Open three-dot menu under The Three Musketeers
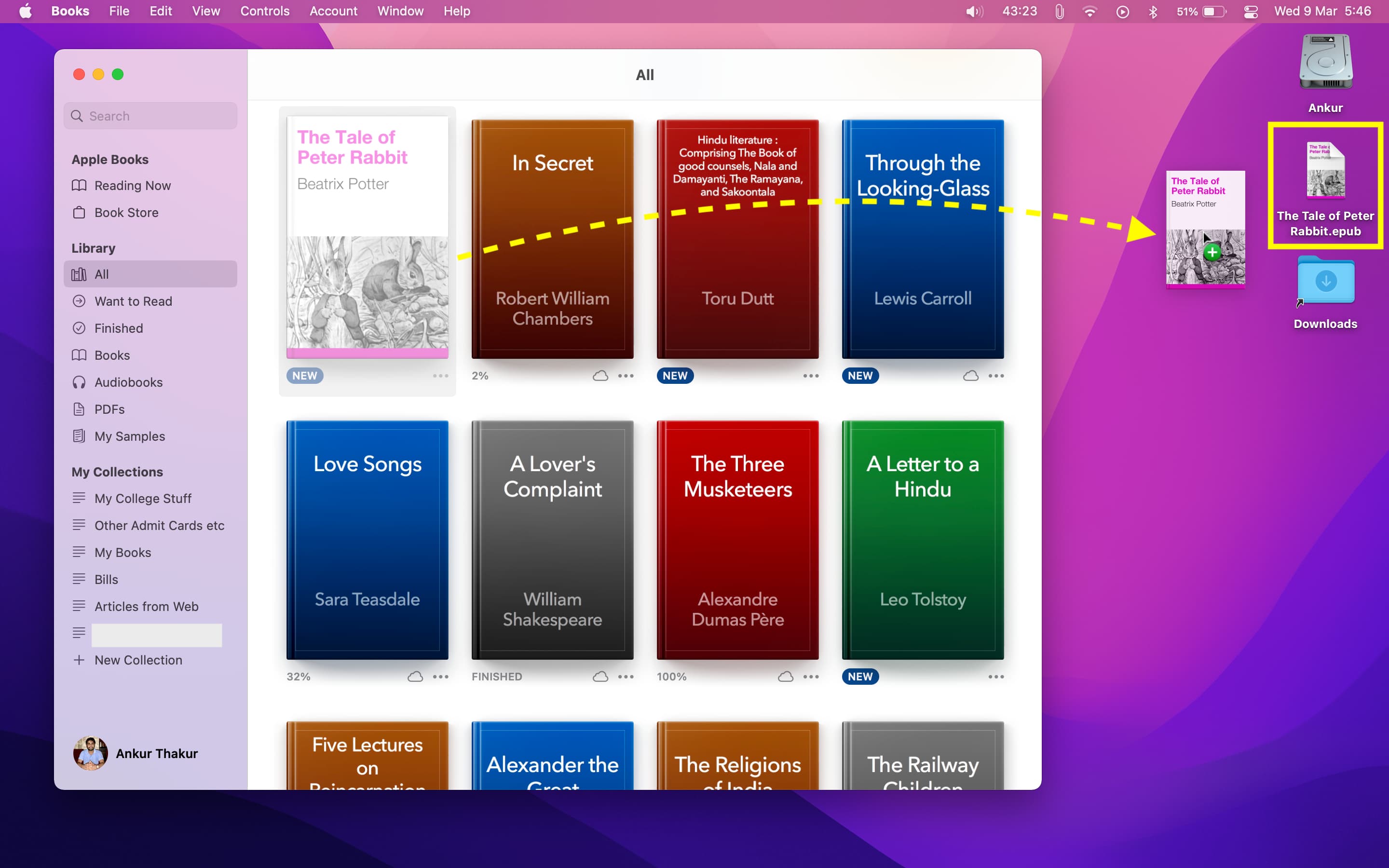 point(810,676)
